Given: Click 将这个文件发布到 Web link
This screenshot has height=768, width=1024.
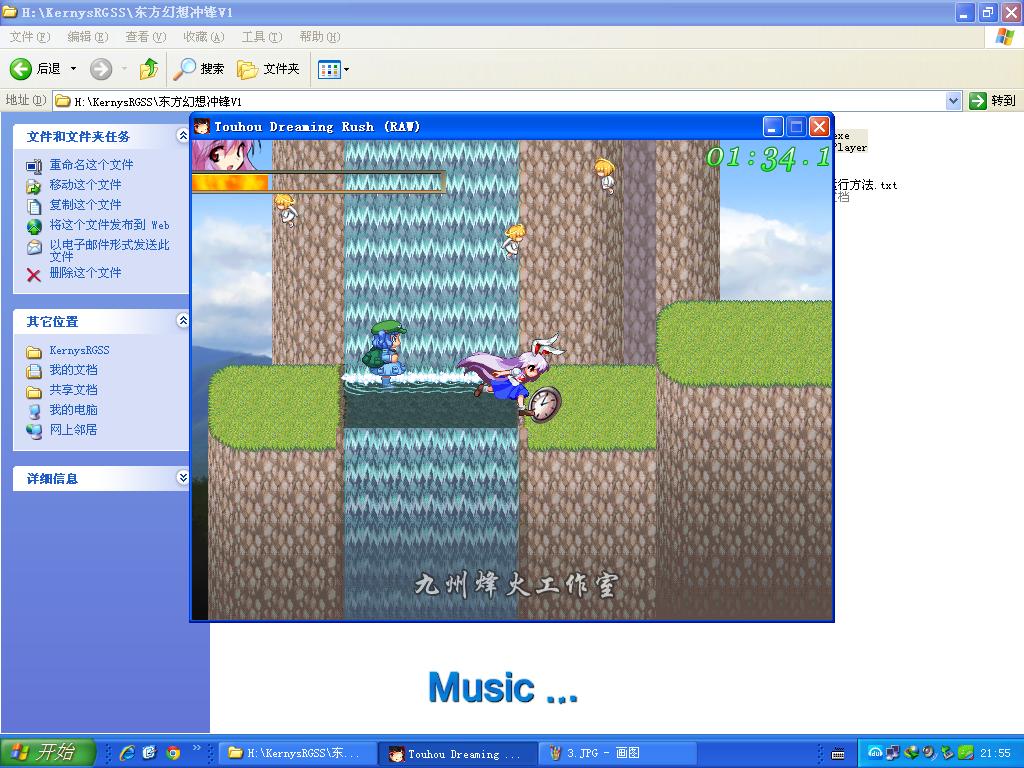Looking at the screenshot, I should point(109,225).
